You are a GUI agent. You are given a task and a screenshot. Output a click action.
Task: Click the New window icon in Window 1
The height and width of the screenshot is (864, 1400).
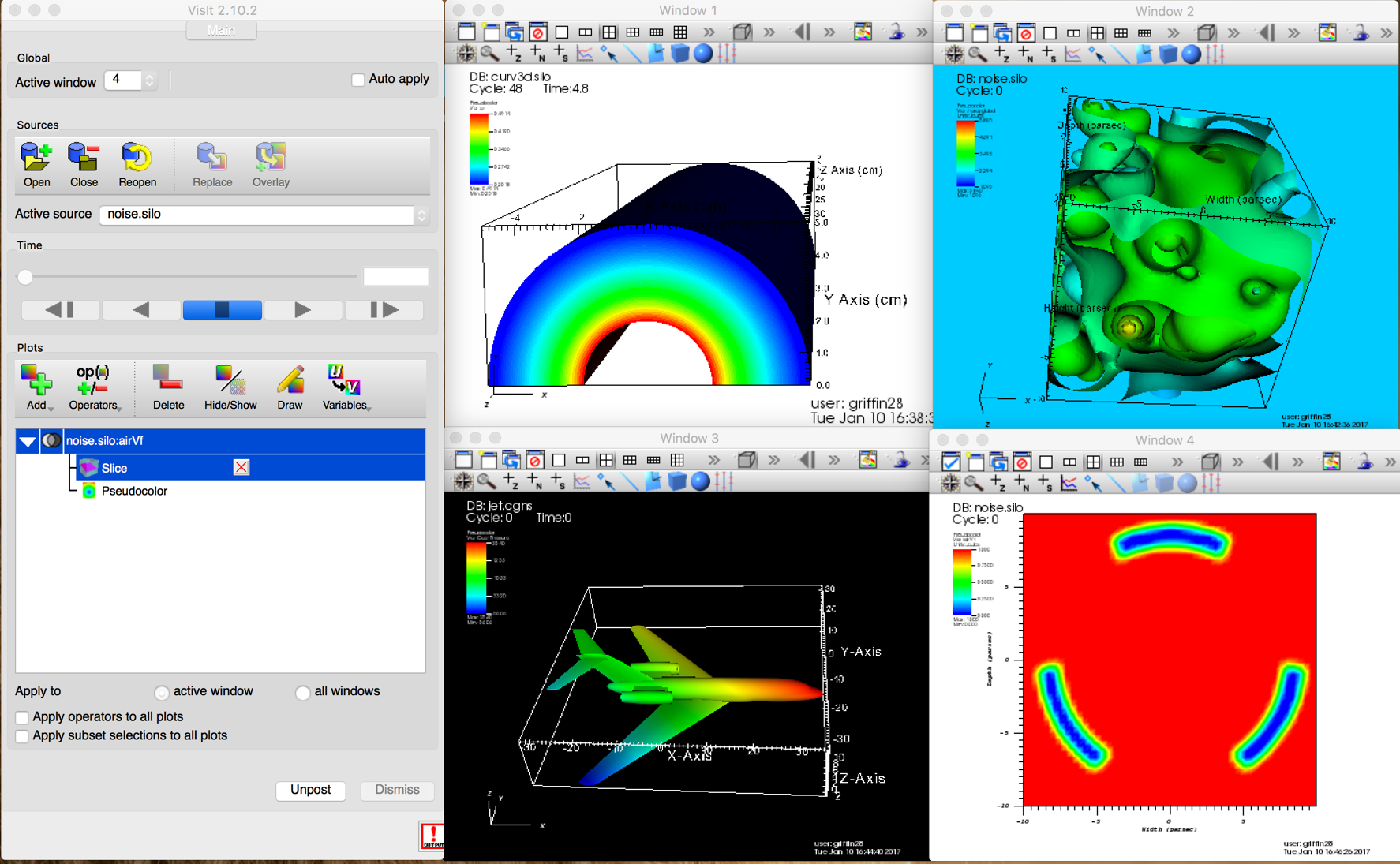tap(491, 32)
